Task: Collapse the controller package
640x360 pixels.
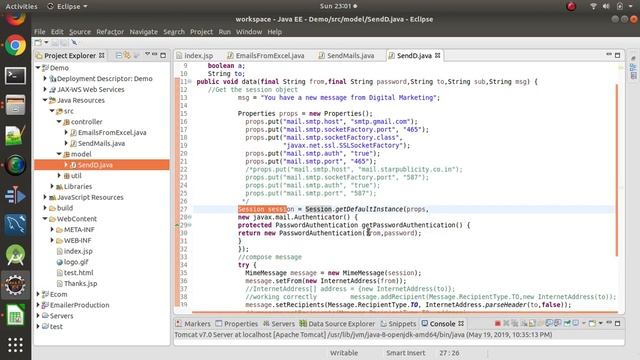Action: [x=59, y=122]
